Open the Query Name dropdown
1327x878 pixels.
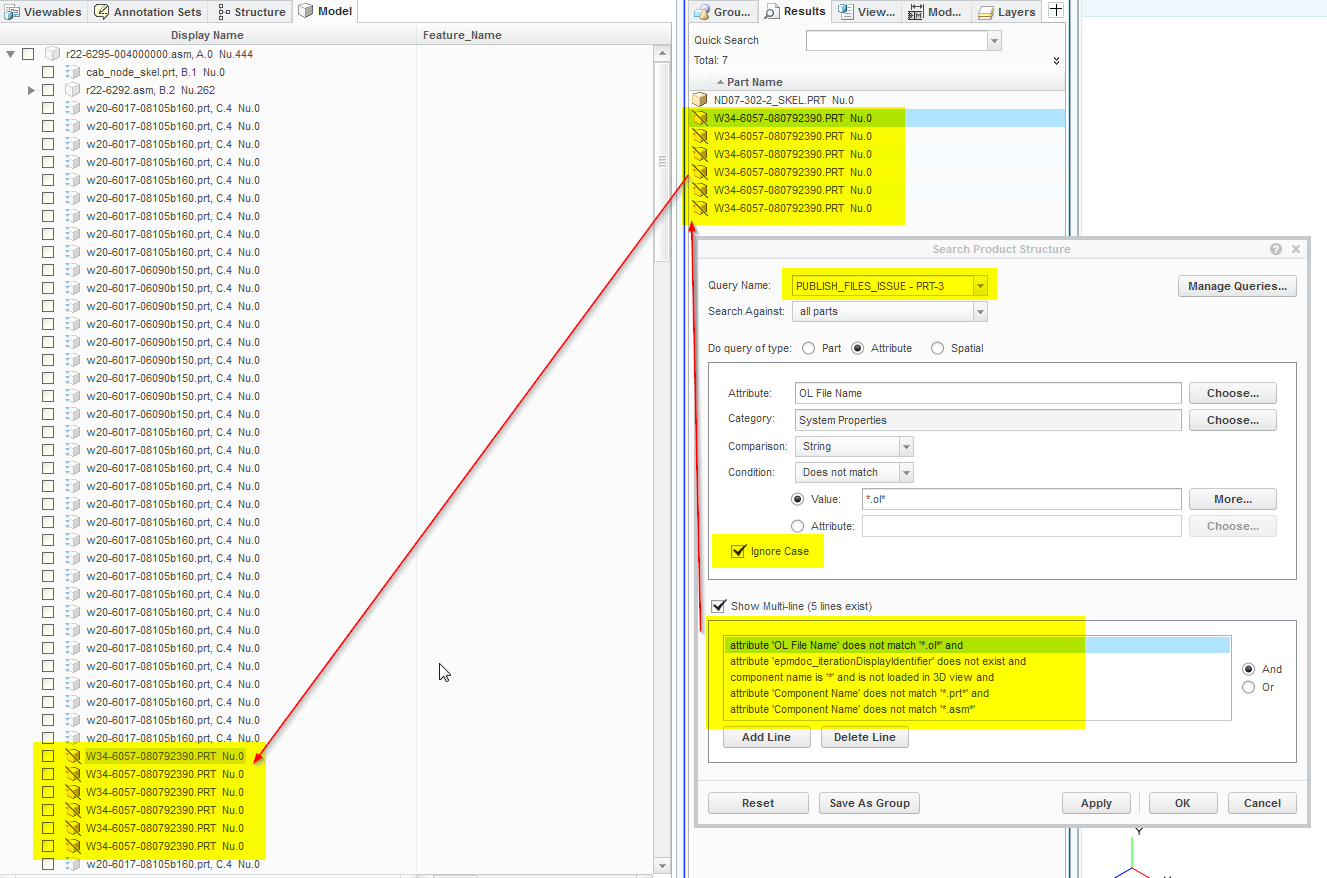point(980,286)
